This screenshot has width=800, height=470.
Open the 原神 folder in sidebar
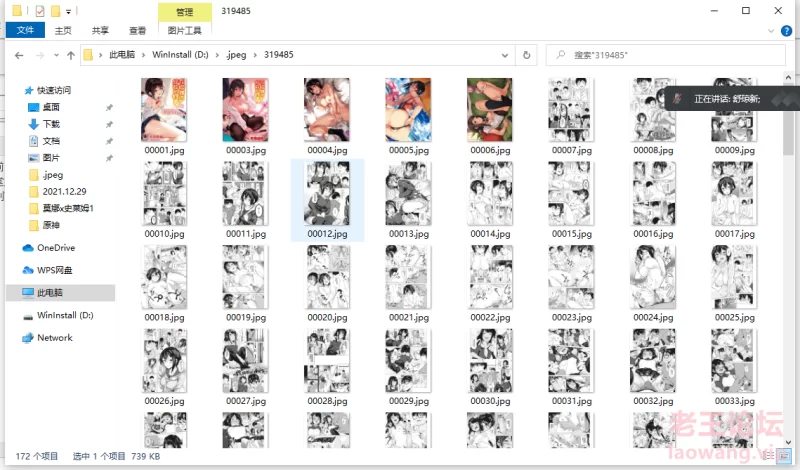(51, 225)
